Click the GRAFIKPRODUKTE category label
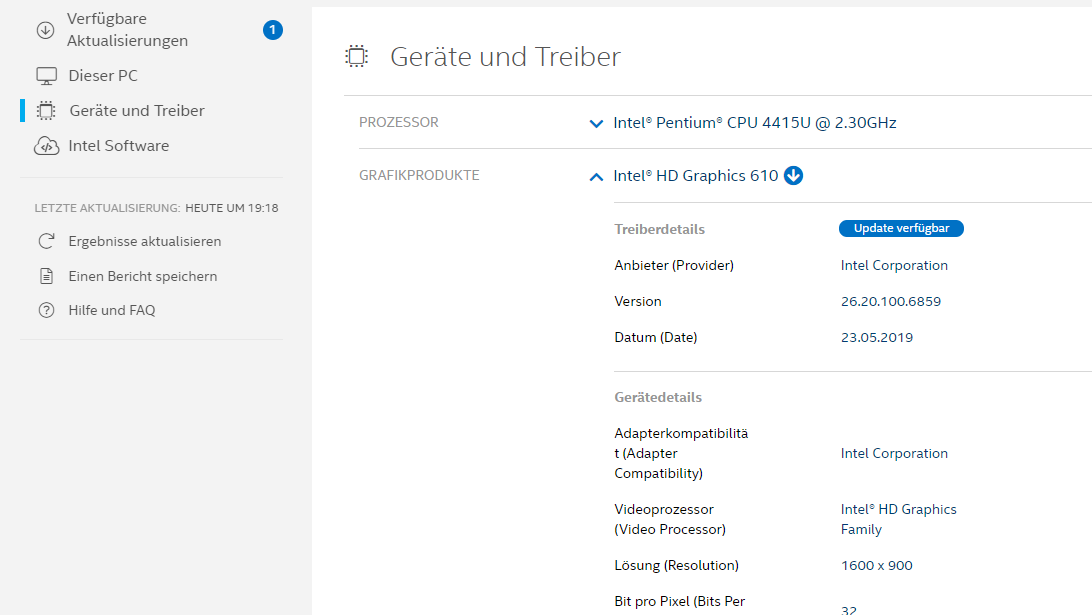 pos(419,176)
